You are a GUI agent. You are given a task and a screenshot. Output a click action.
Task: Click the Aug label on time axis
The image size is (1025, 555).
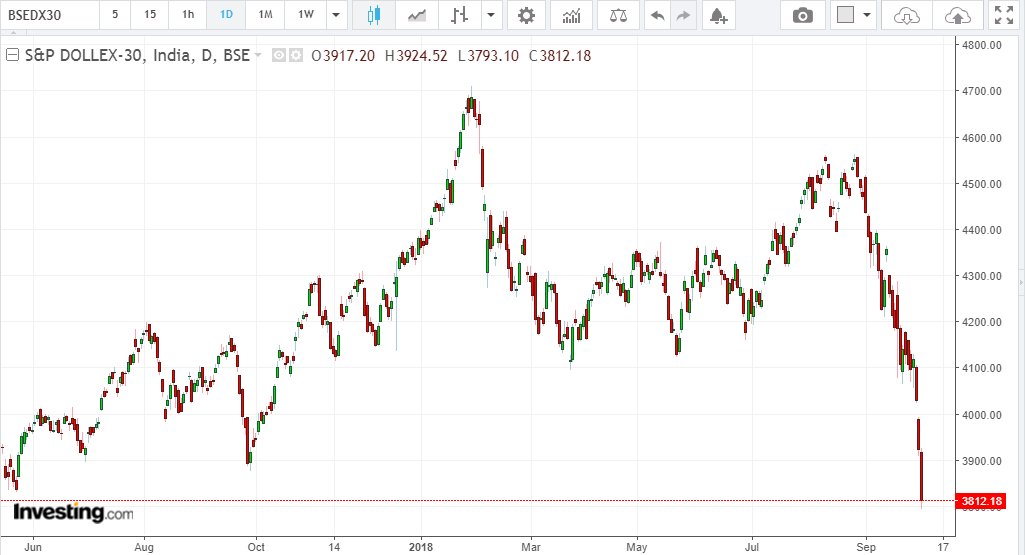[144, 547]
